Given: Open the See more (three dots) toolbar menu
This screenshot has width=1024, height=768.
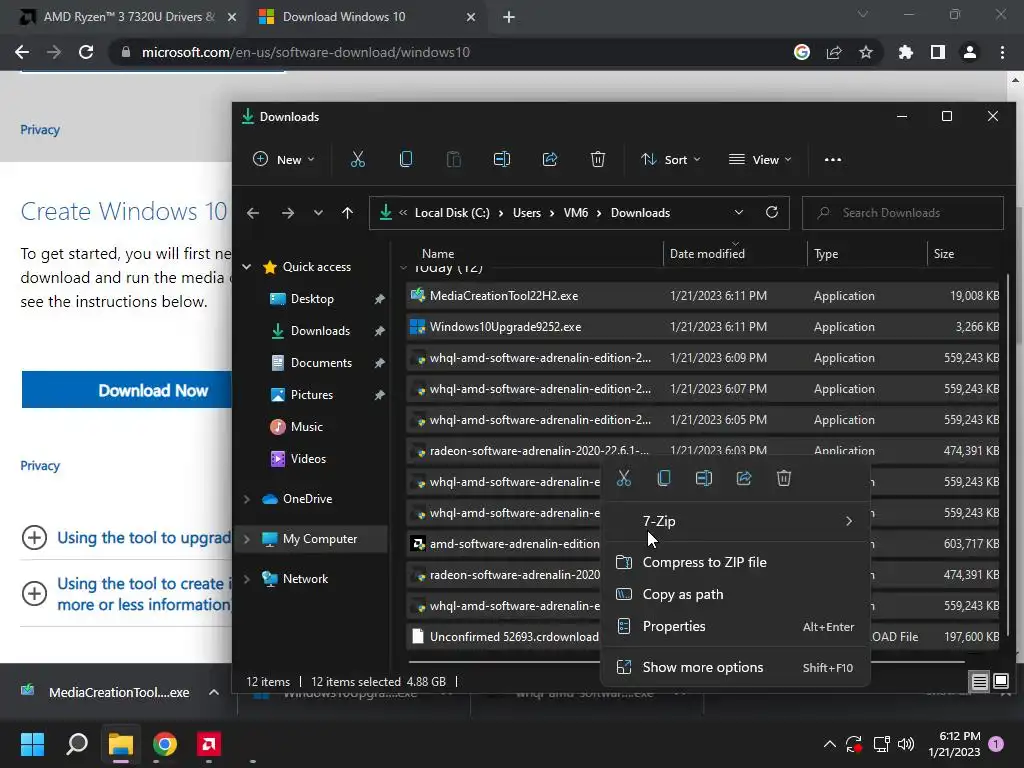Looking at the screenshot, I should (x=833, y=159).
